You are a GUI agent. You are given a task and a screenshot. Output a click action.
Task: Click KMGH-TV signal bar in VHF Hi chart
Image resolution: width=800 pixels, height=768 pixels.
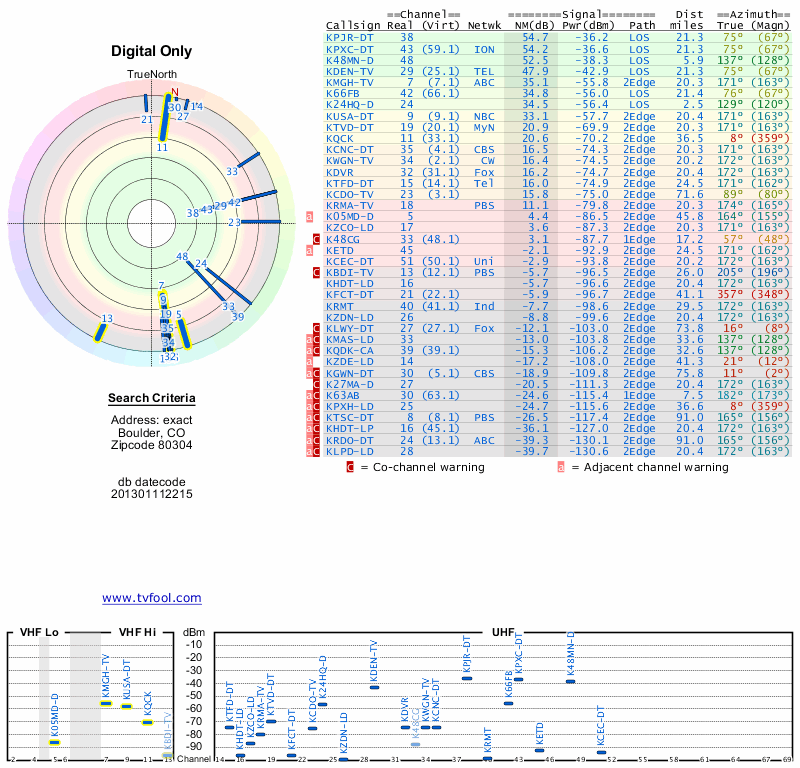106,703
